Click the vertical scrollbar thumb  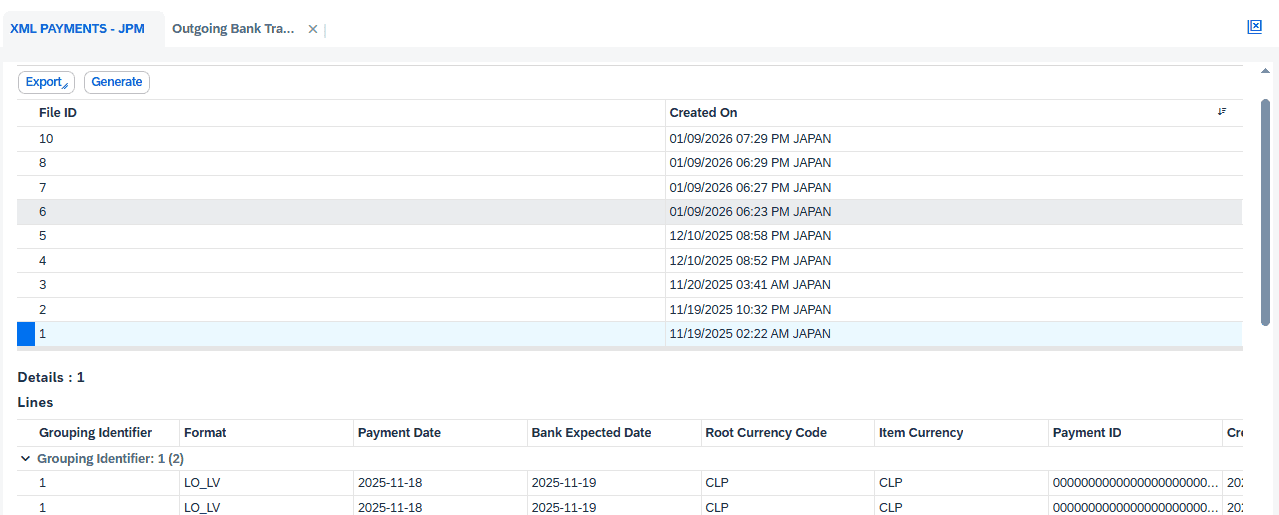(x=1265, y=210)
